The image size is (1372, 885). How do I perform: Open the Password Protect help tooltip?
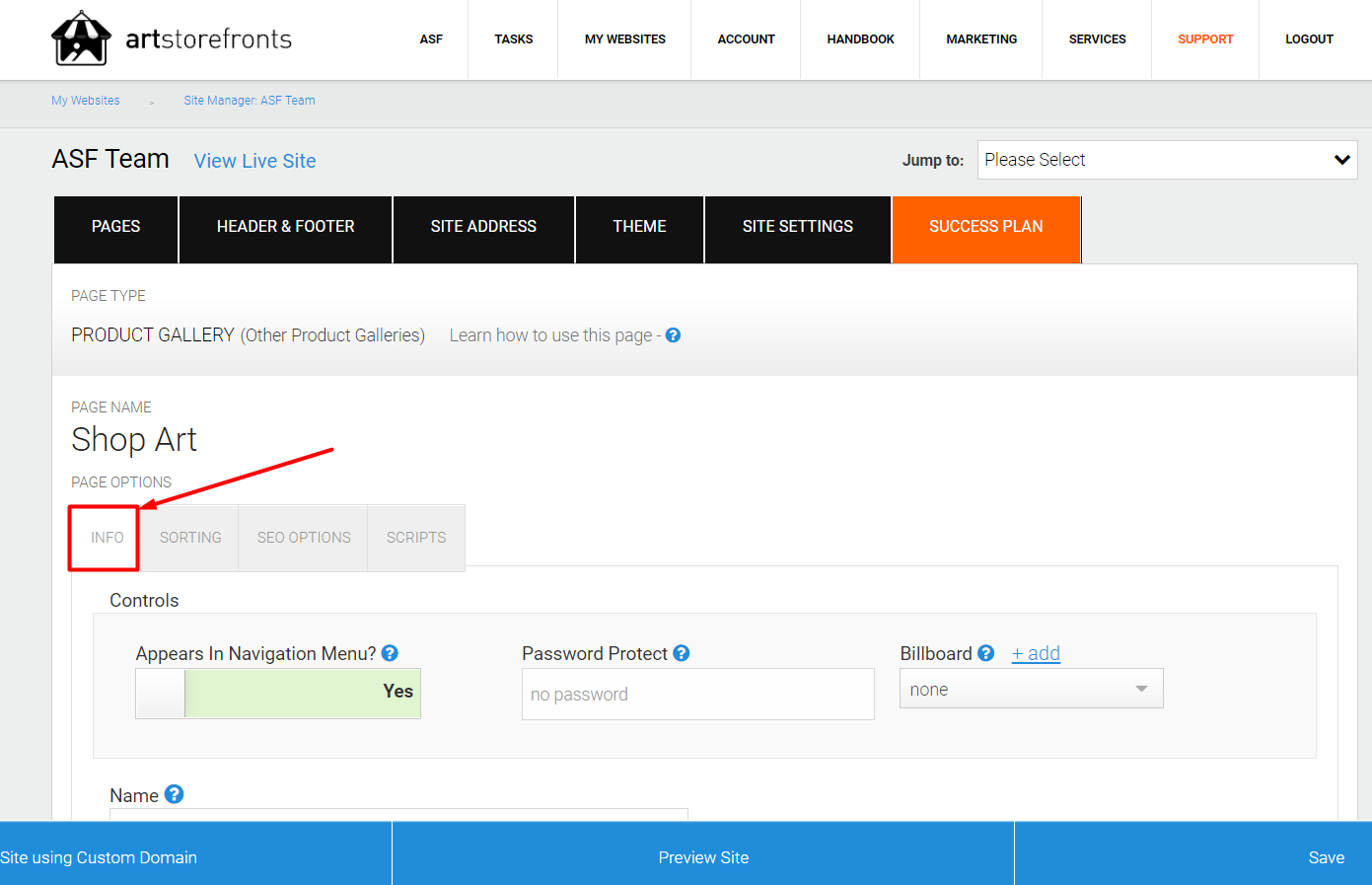(x=682, y=652)
